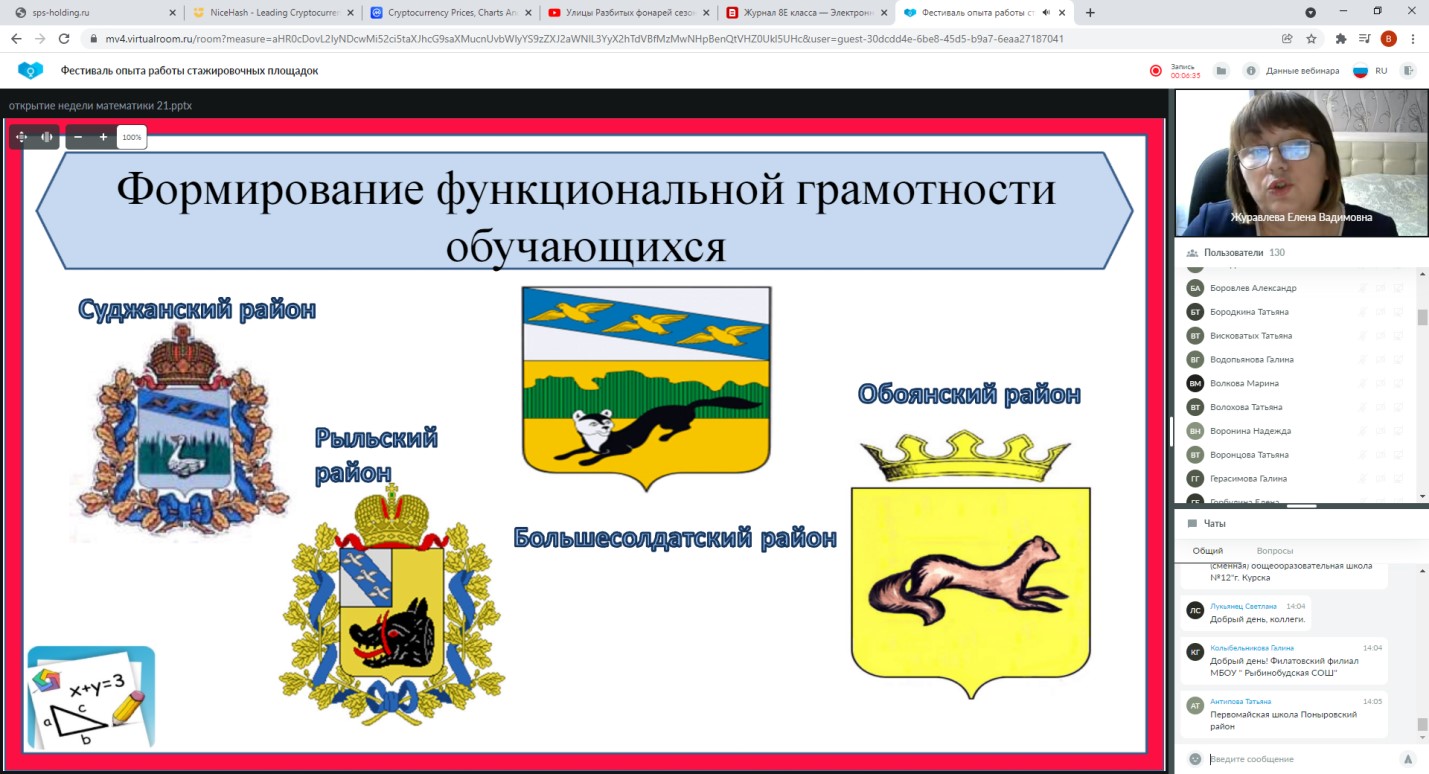Screen dimensions: 1429x774
Task: Click the Чаты panel header icon
Action: point(1192,523)
